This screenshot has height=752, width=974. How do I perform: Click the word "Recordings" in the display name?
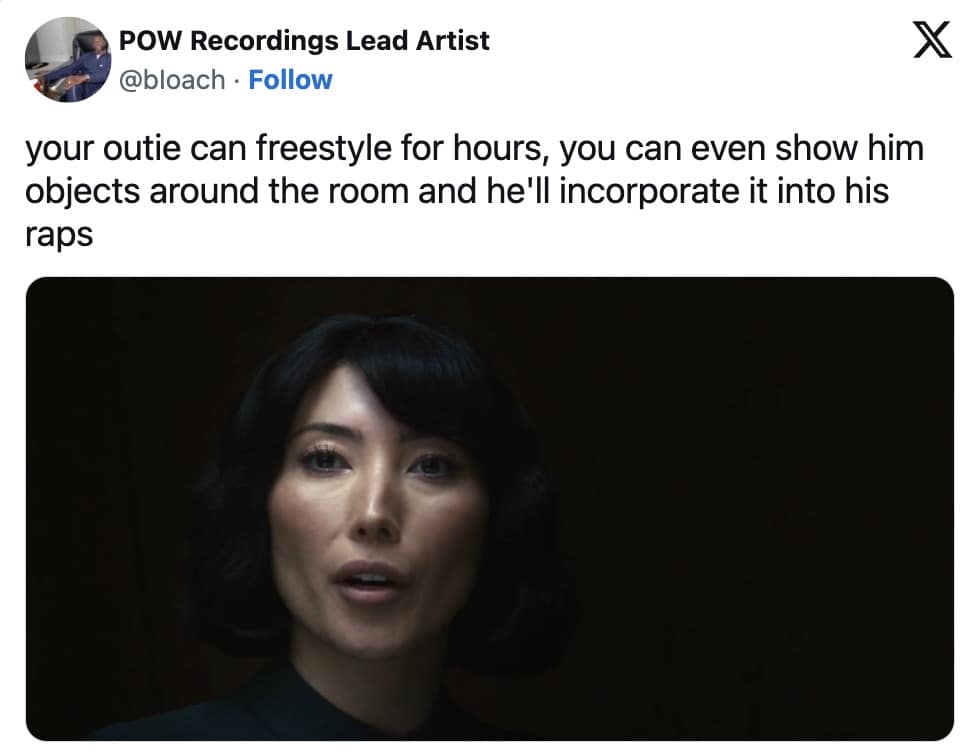click(x=264, y=40)
